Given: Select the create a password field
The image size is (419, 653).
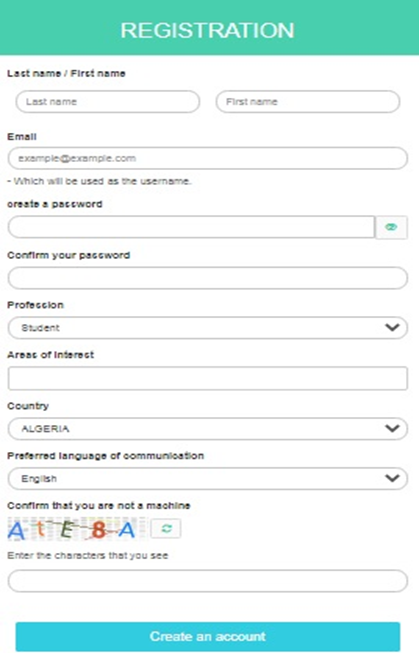Looking at the screenshot, I should coord(191,227).
